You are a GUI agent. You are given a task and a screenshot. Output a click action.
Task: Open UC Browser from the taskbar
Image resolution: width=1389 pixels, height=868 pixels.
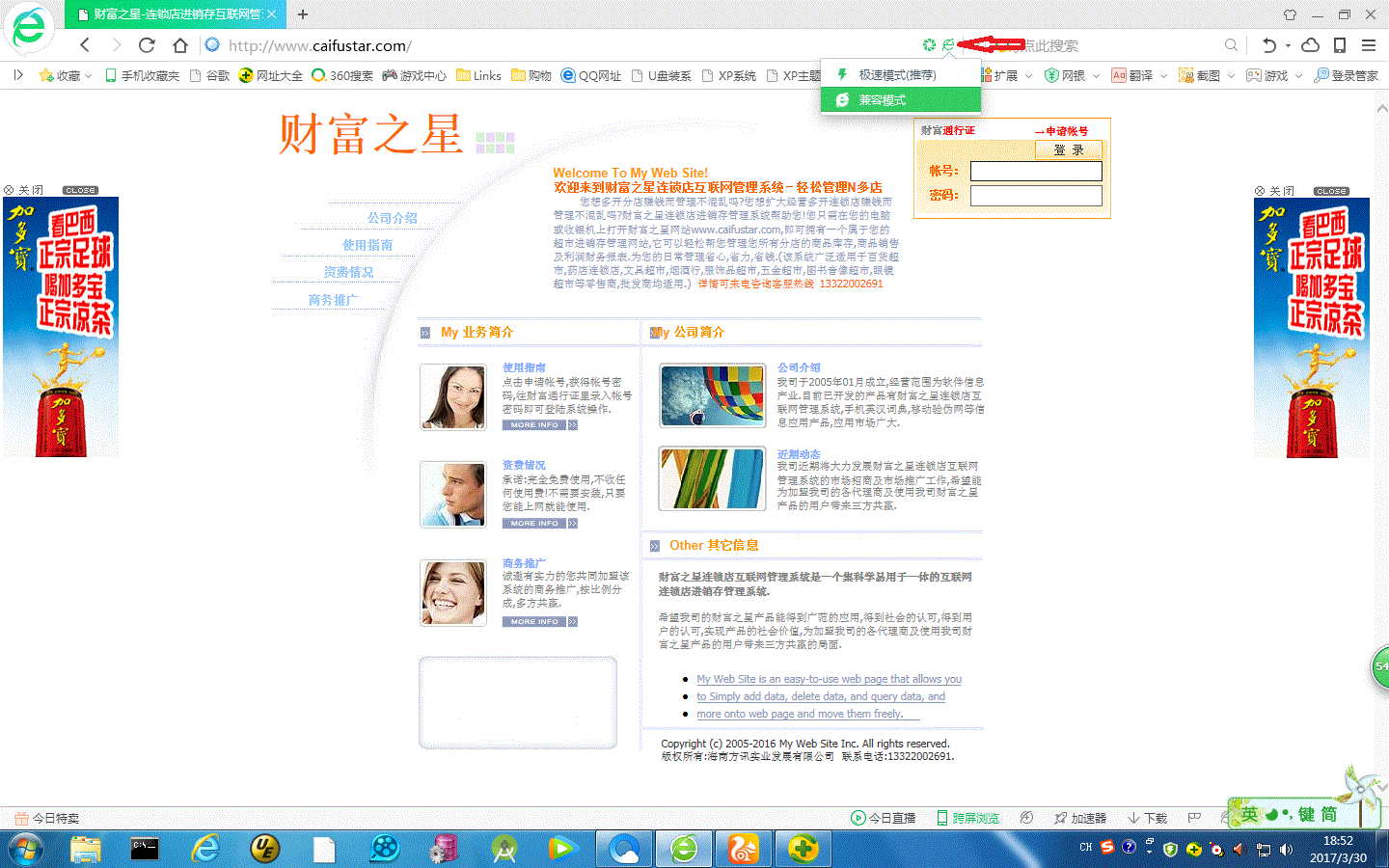click(744, 849)
